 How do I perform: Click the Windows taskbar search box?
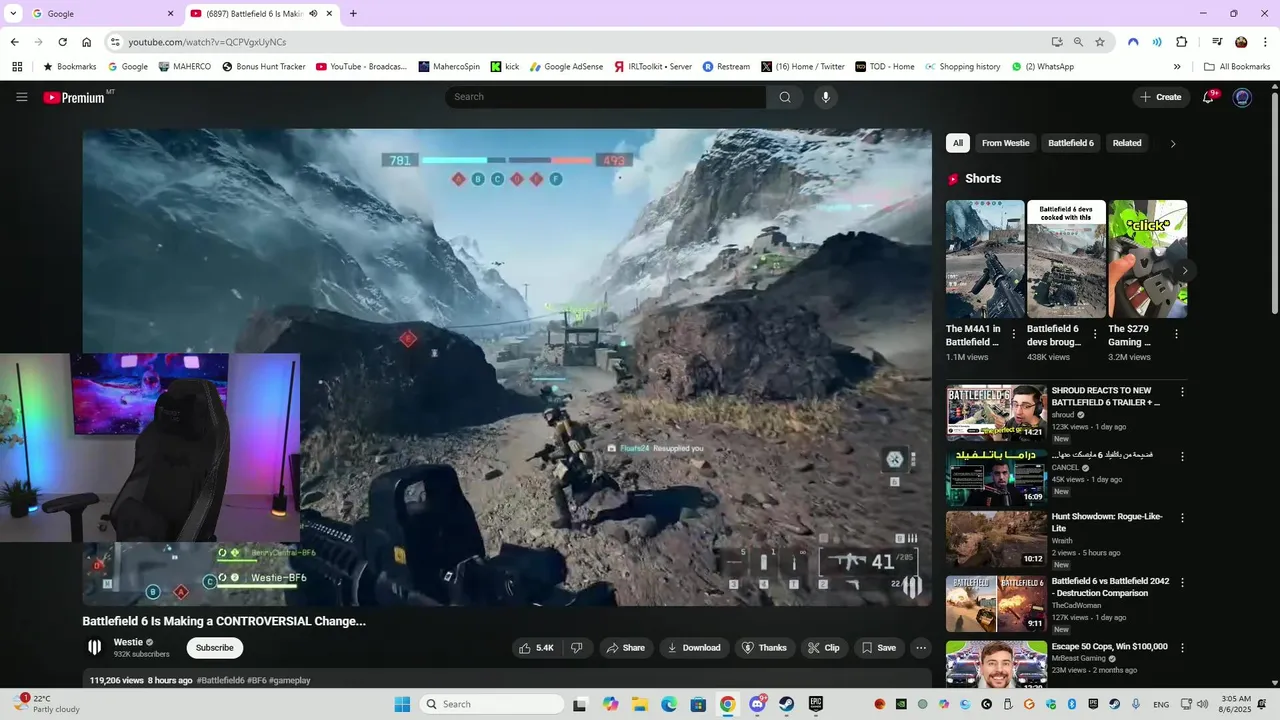(491, 704)
